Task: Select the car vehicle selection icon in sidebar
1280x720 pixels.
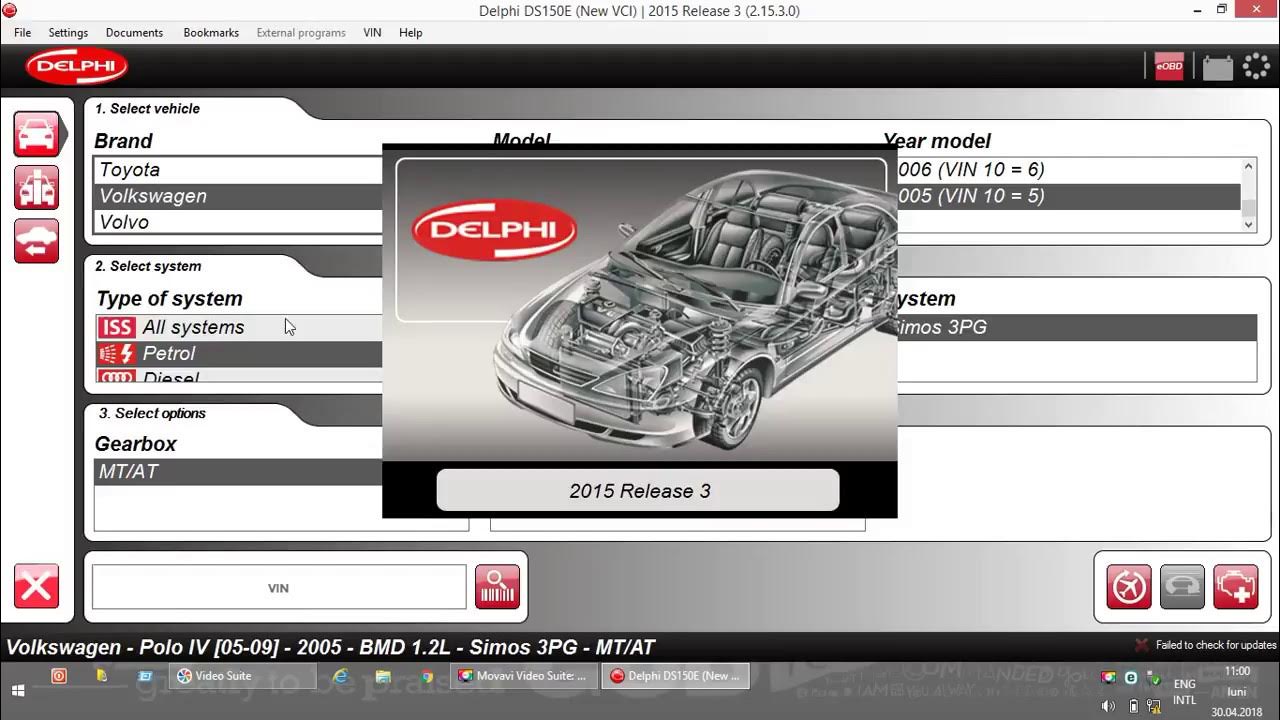Action: [x=36, y=134]
